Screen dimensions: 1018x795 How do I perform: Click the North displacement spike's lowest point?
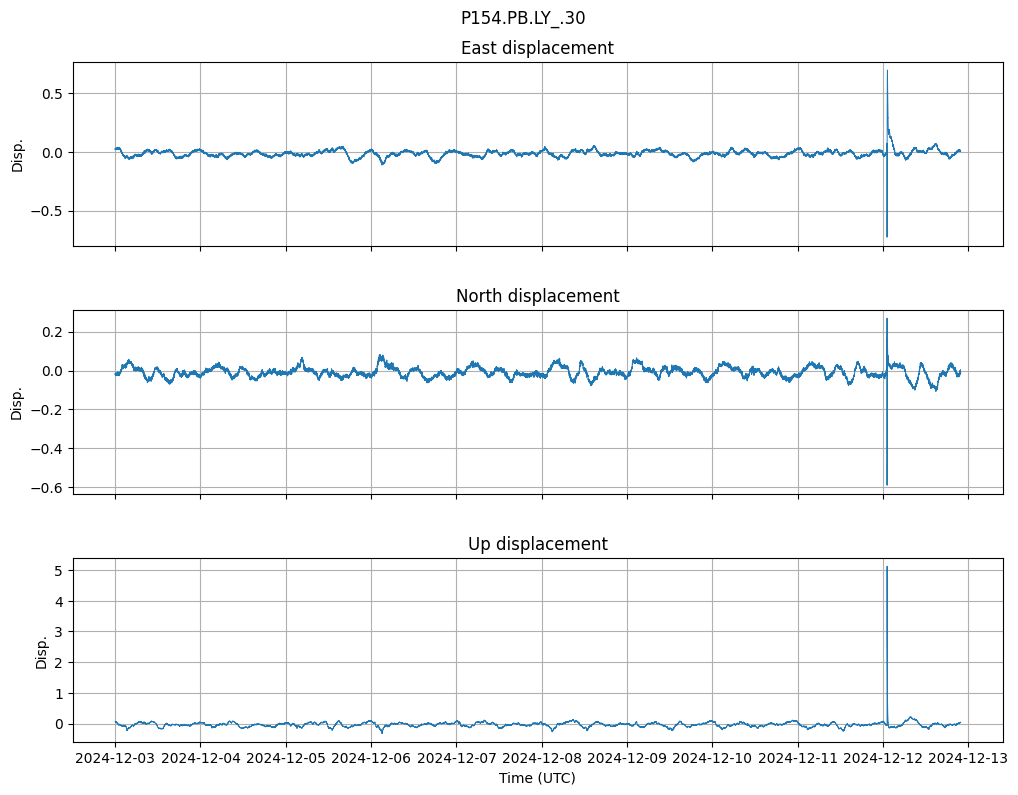point(887,484)
